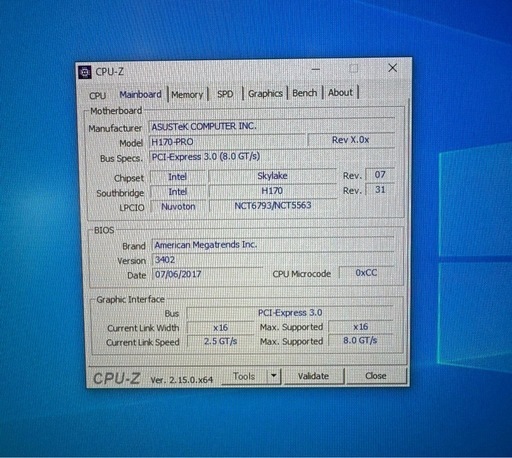Viewport: 512px width, 458px height.
Task: Go to the Bench tab
Action: tap(305, 93)
